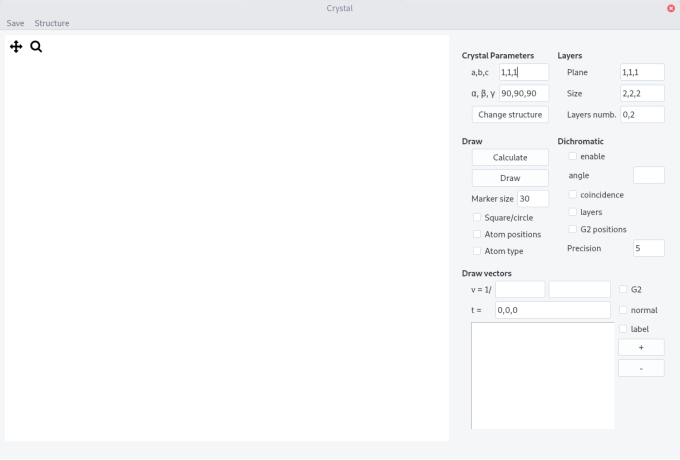Select the pan/move tool icon
The image size is (680, 460).
tap(16, 46)
